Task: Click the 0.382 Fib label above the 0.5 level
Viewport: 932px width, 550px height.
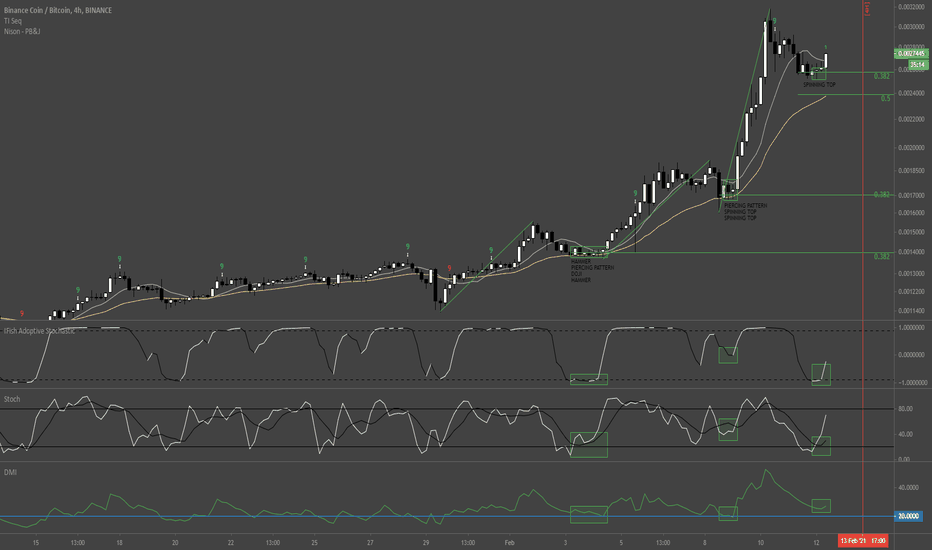Action: click(882, 76)
